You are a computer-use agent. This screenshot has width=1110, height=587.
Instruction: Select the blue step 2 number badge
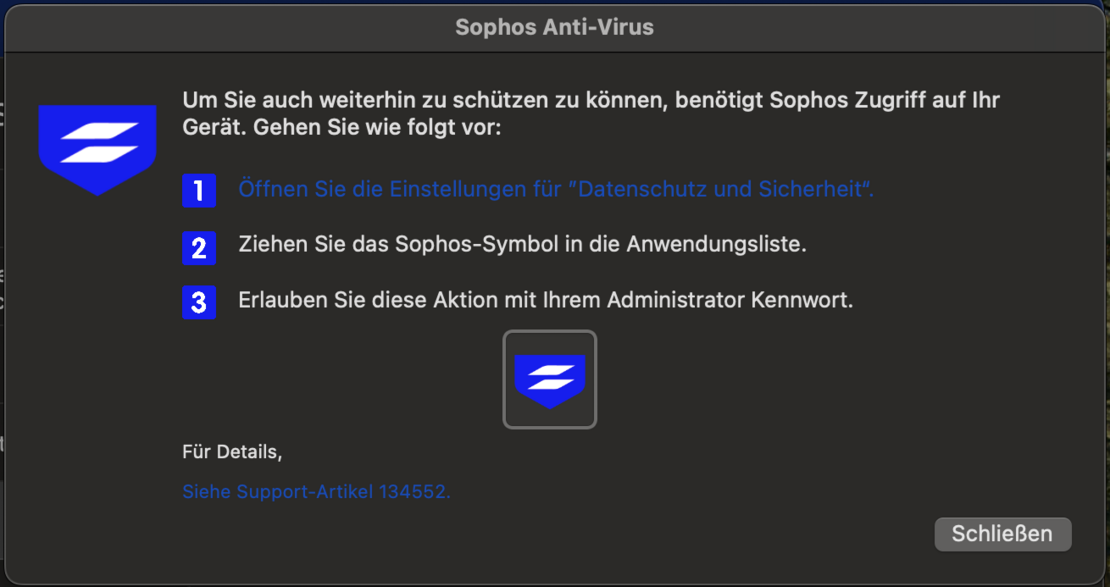[199, 247]
